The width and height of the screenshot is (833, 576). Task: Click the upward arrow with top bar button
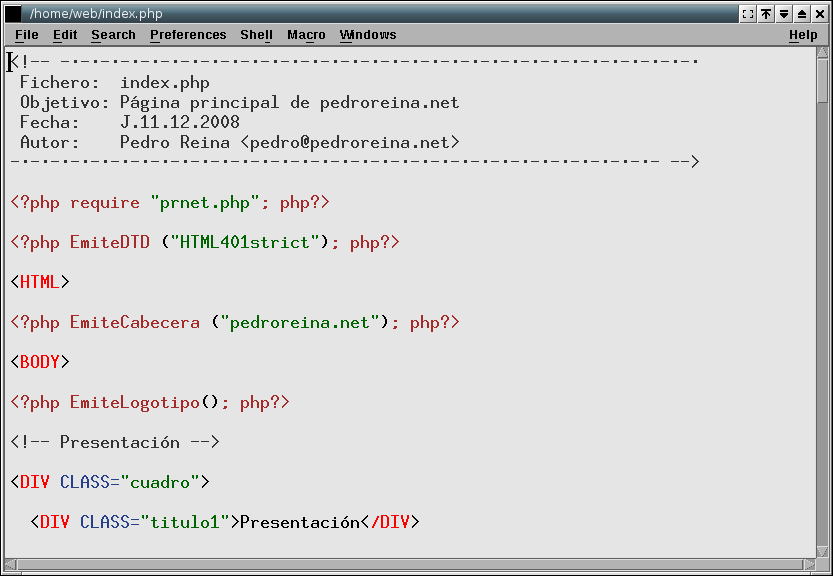coord(766,14)
